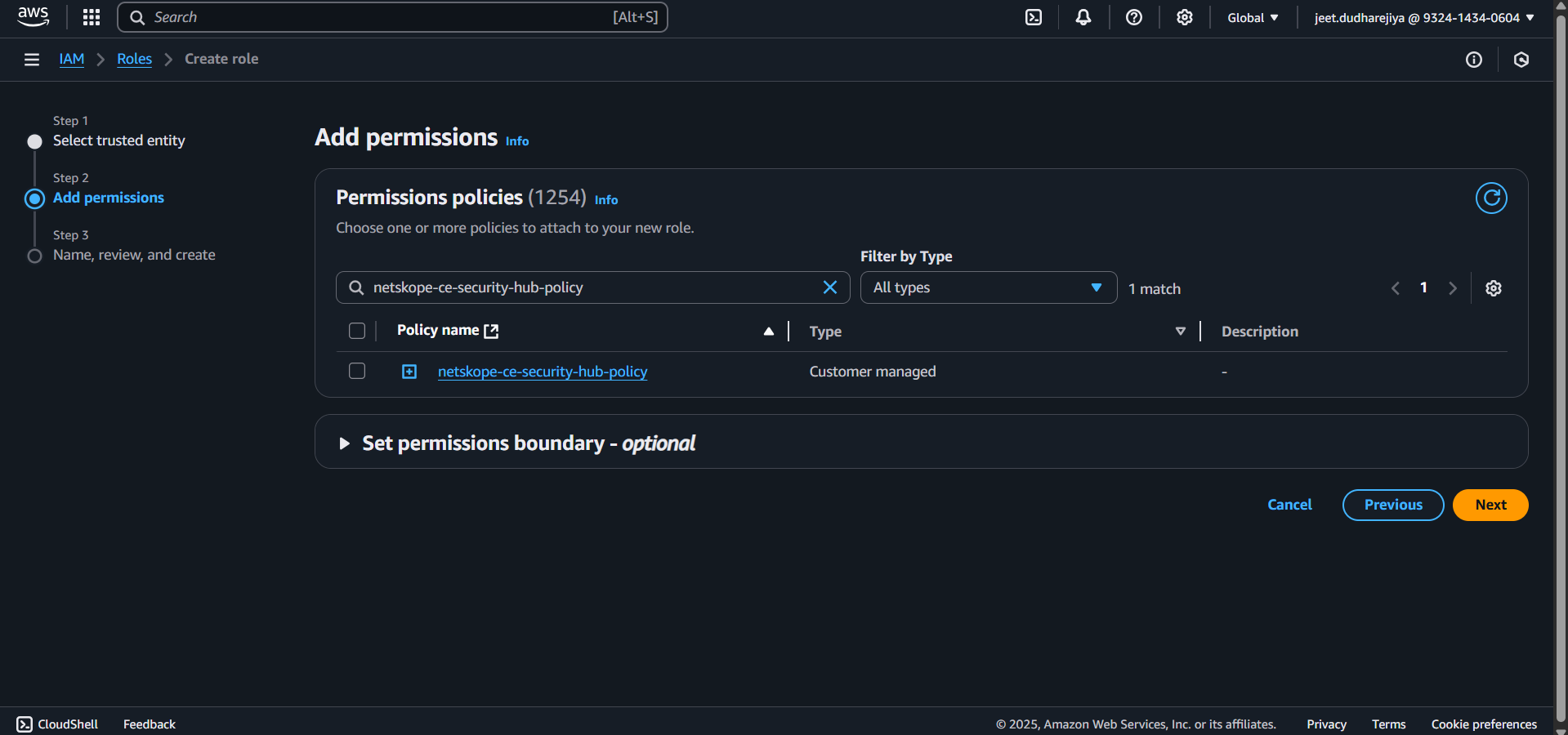1568x735 pixels.
Task: Click the page number 1
Action: point(1423,287)
